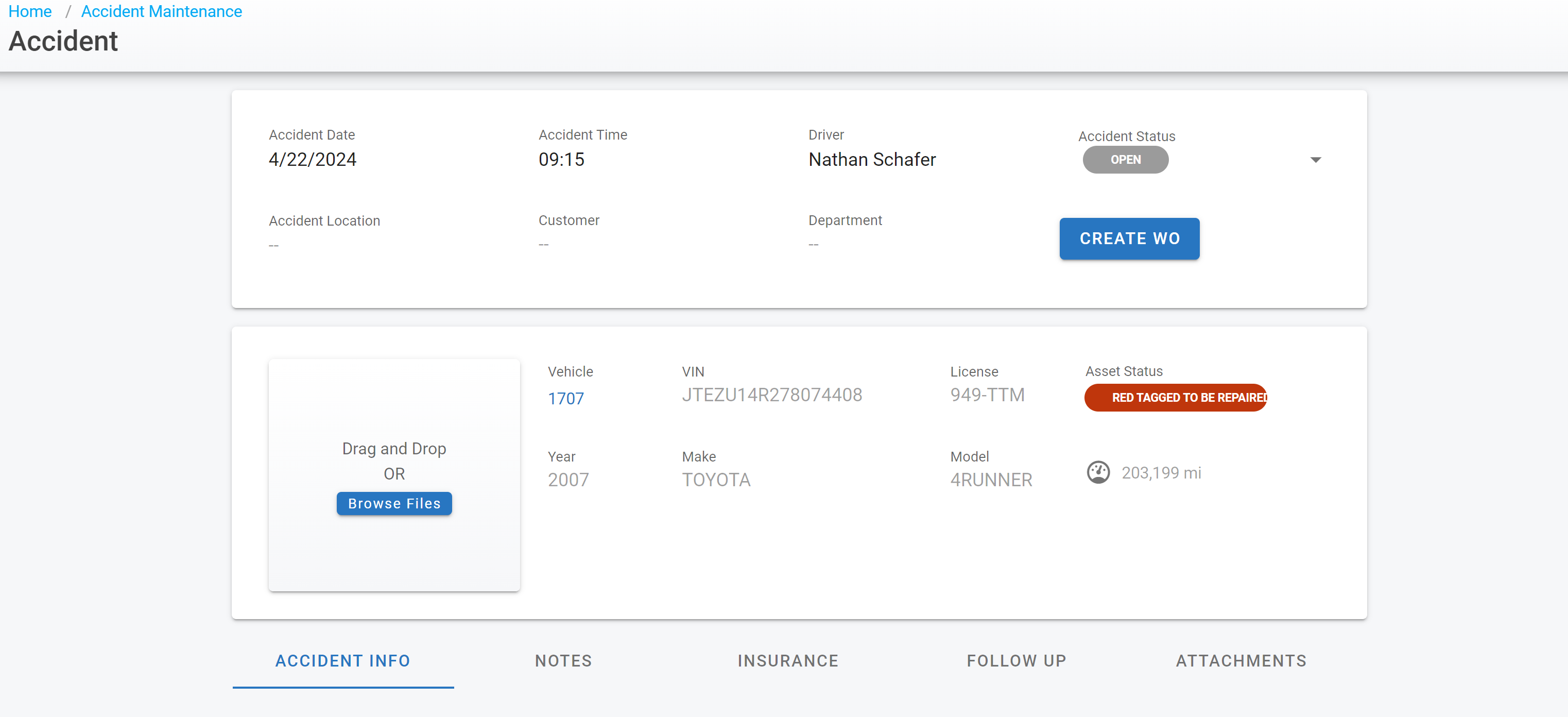Click the odometer gauge icon
Image resolution: width=1568 pixels, height=717 pixels.
(1098, 472)
